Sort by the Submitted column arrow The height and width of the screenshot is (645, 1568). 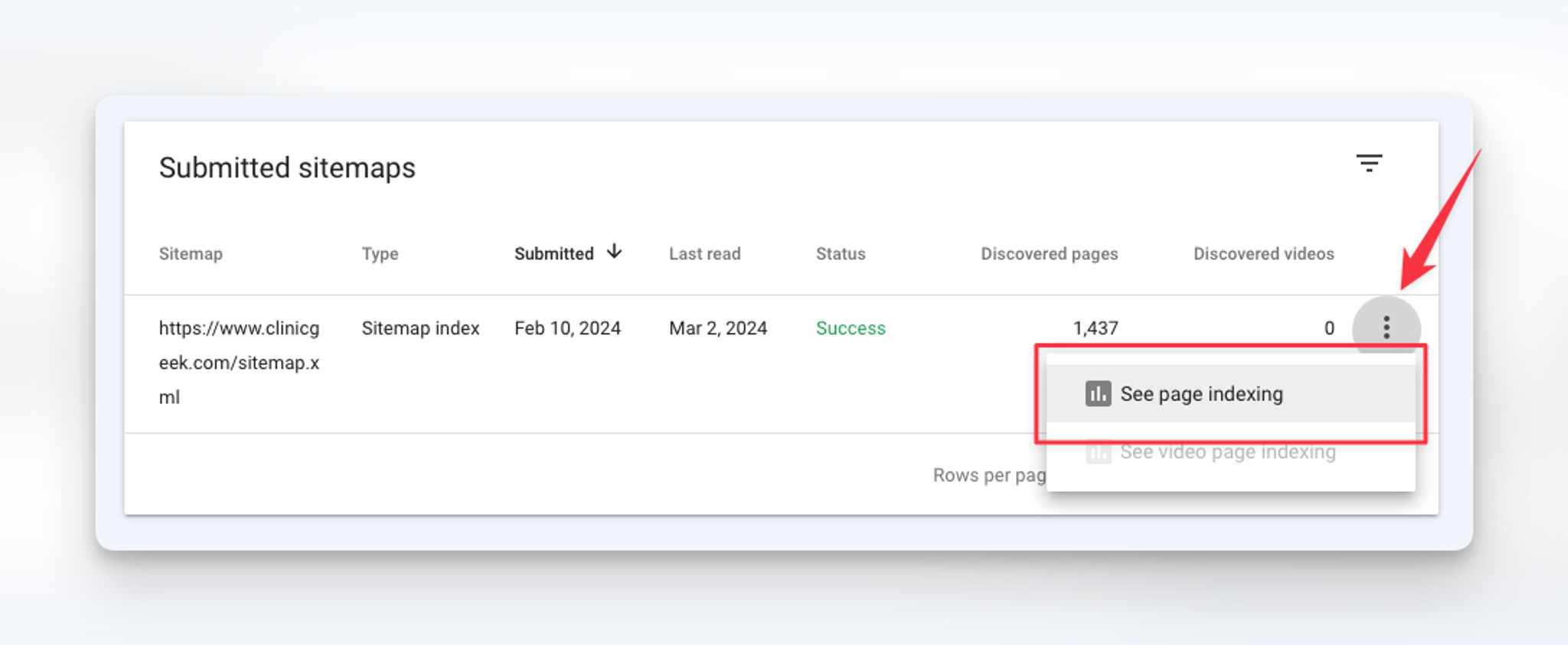[x=614, y=252]
